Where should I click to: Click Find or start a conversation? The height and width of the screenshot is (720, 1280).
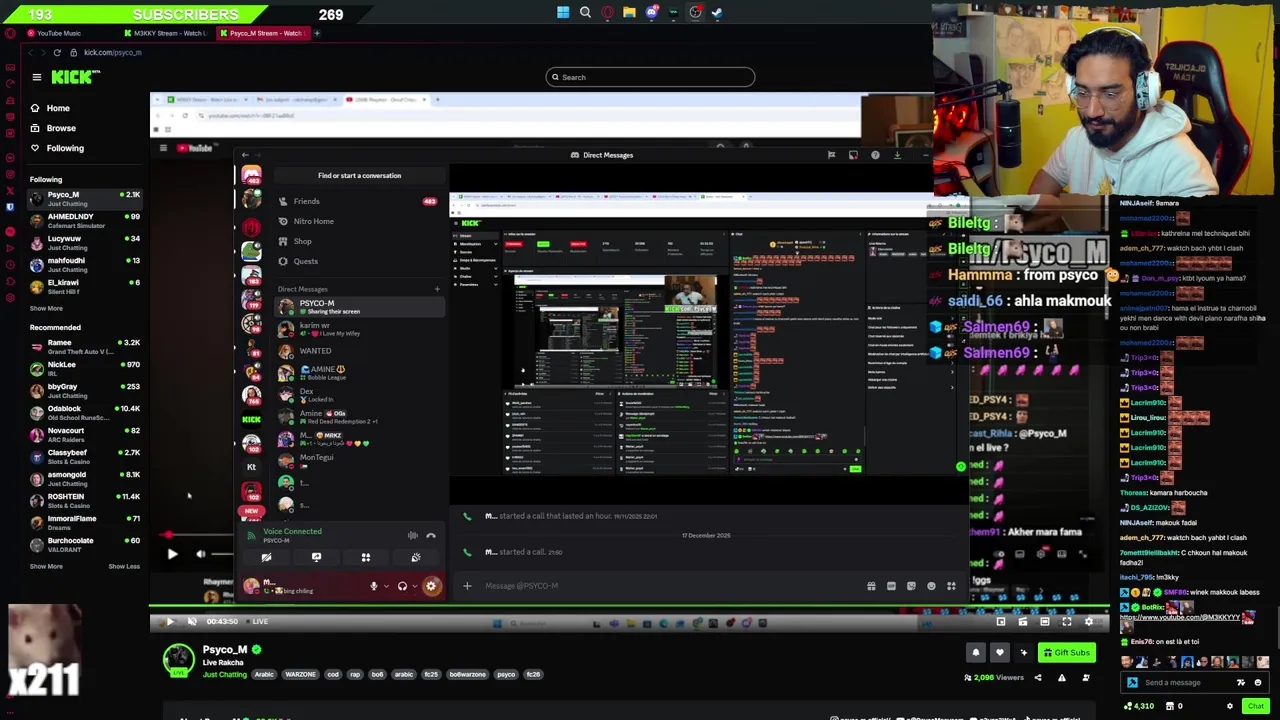359,175
